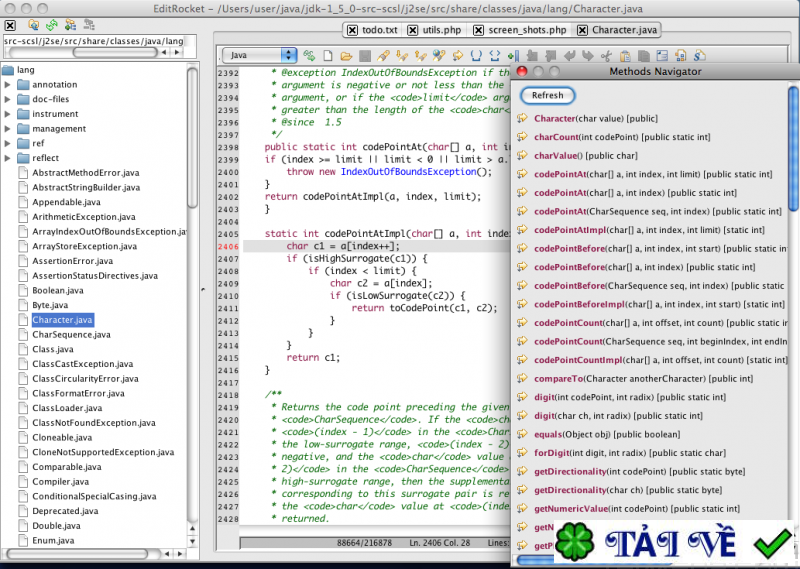Click the arrow icon next to compareTo method
800x569 pixels.
(522, 379)
